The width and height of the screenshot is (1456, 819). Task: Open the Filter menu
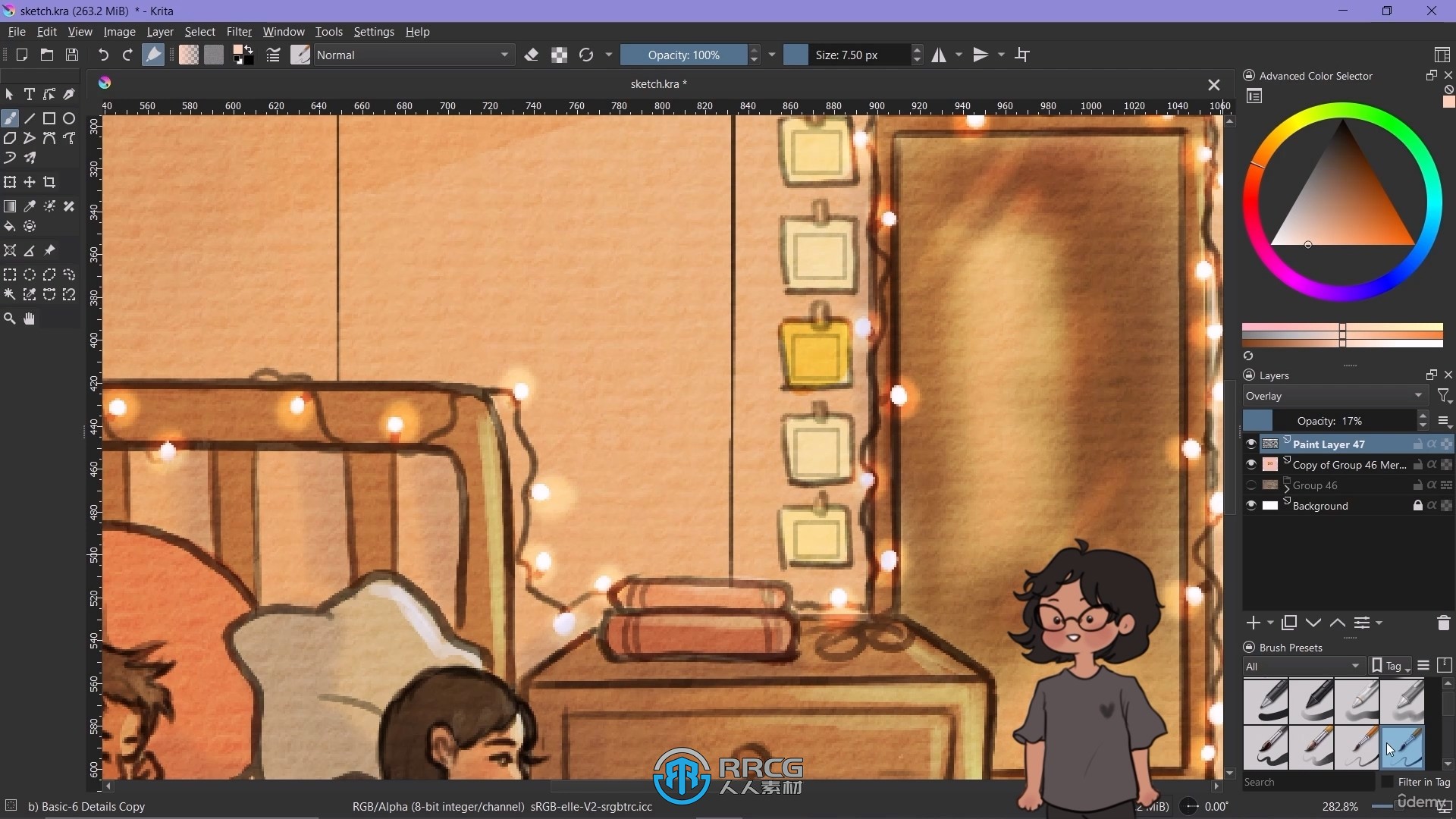238,31
